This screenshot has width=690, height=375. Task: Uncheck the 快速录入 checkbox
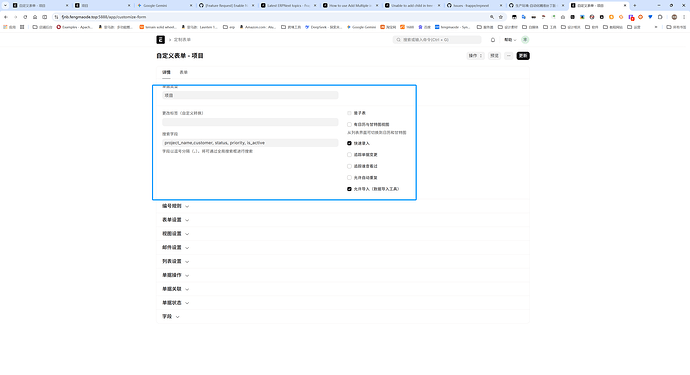pos(349,143)
